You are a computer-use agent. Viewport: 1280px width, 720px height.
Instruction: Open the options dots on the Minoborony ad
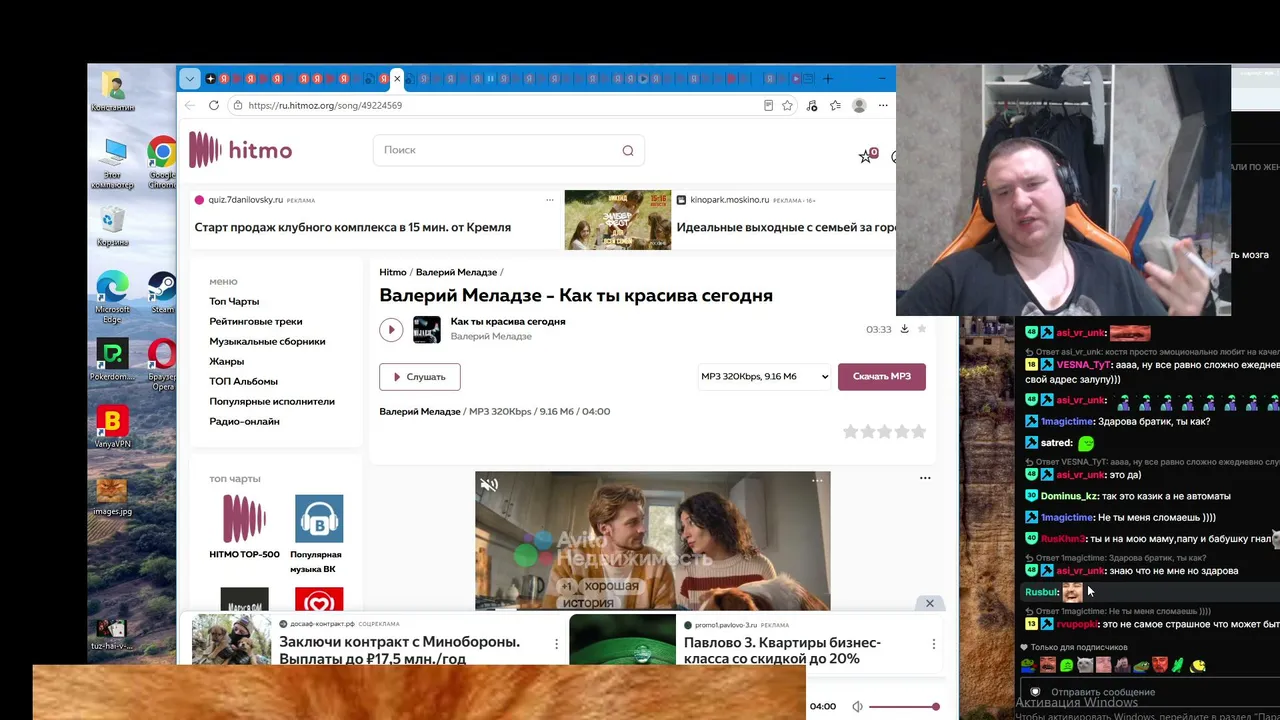point(557,644)
